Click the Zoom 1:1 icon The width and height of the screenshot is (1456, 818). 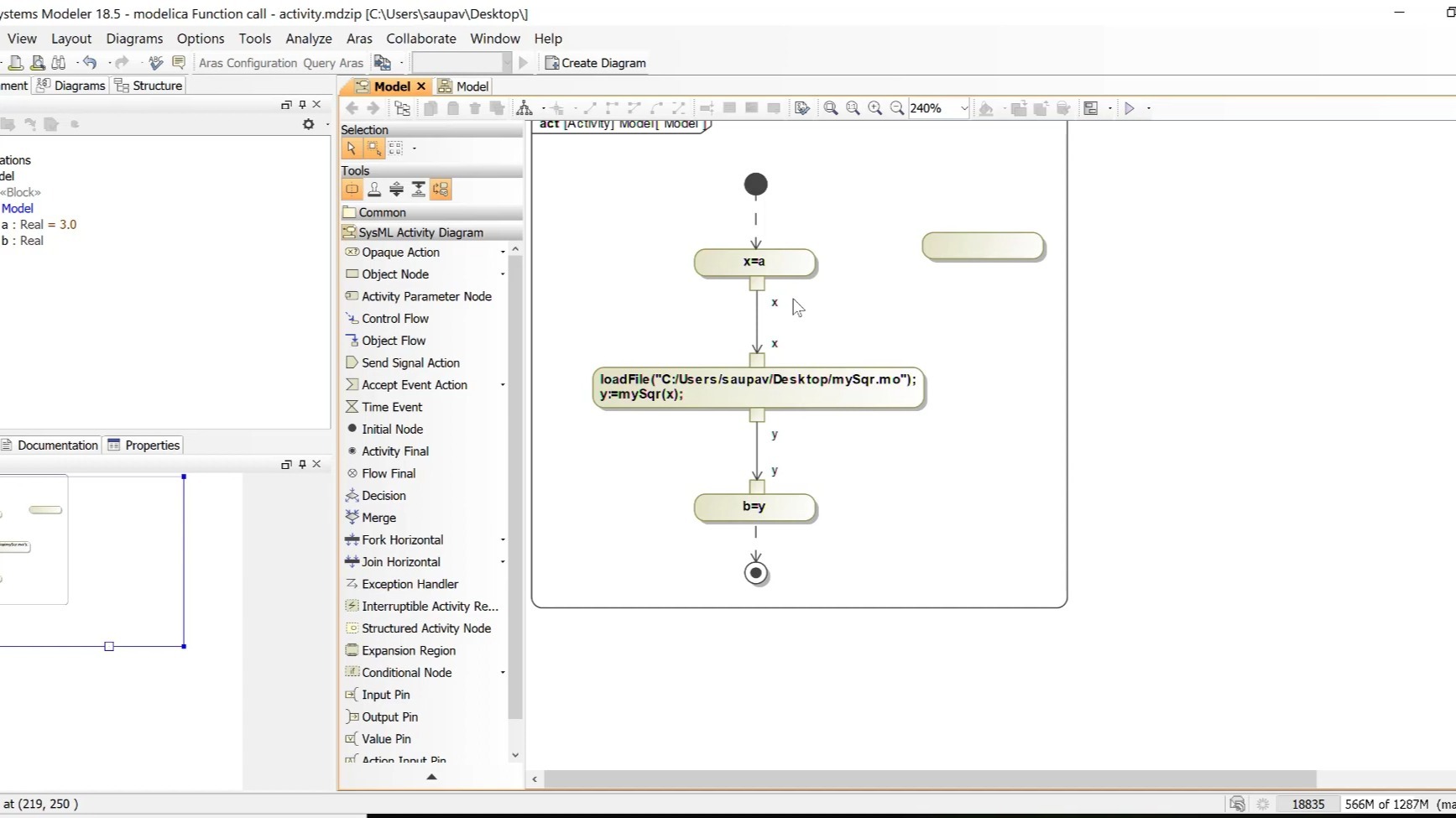pyautogui.click(x=853, y=108)
